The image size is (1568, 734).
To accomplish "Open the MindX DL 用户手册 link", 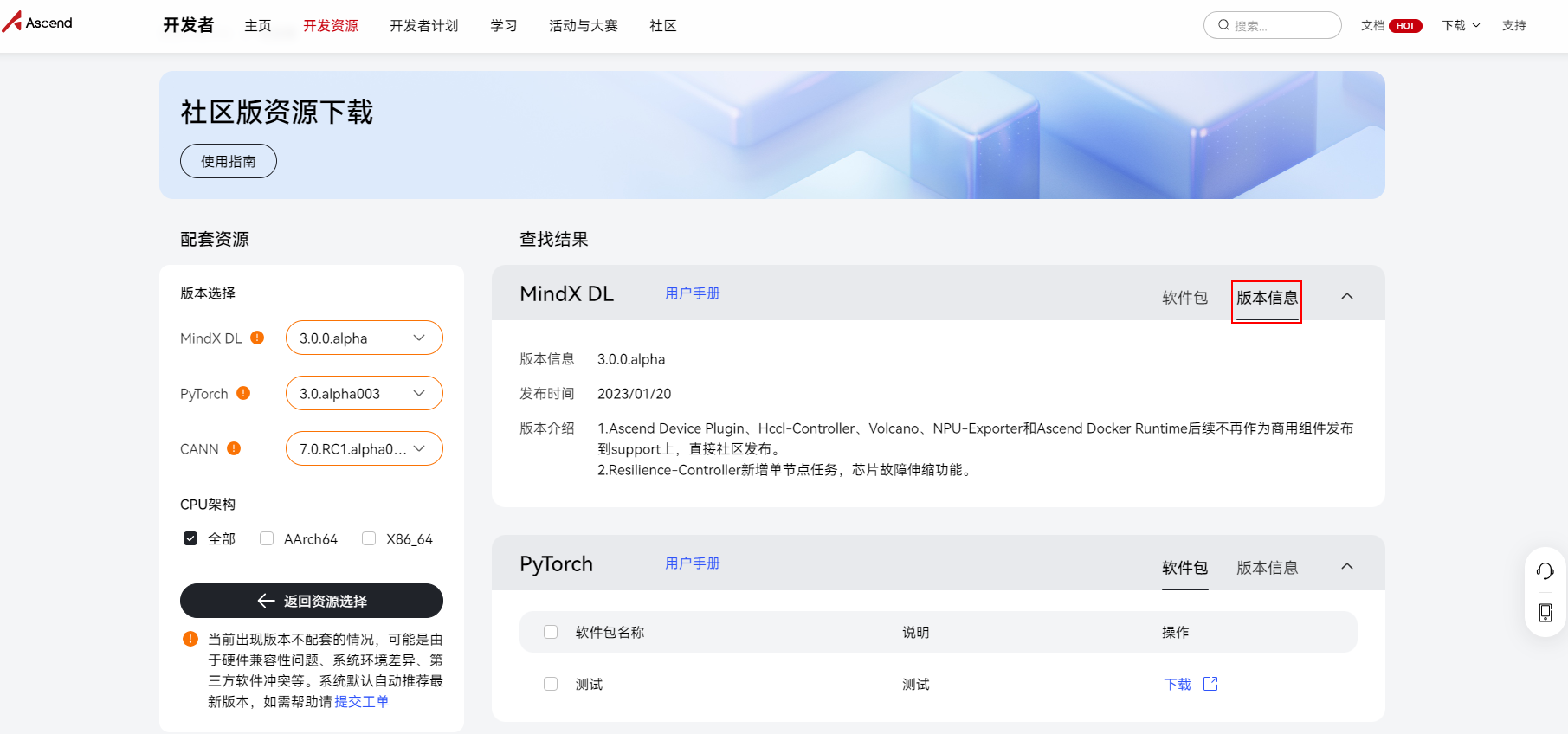I will [693, 293].
